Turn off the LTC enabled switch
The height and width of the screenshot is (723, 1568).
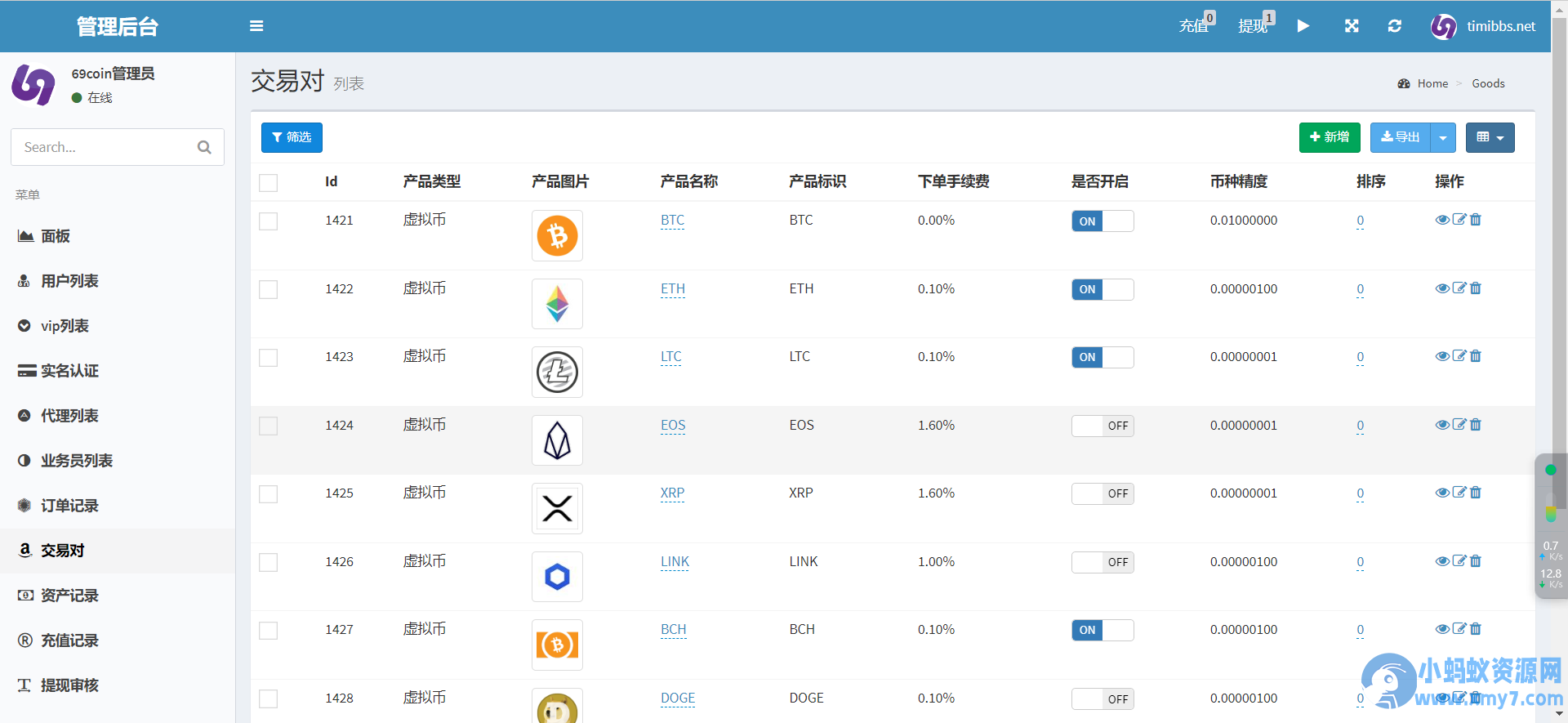click(1102, 357)
